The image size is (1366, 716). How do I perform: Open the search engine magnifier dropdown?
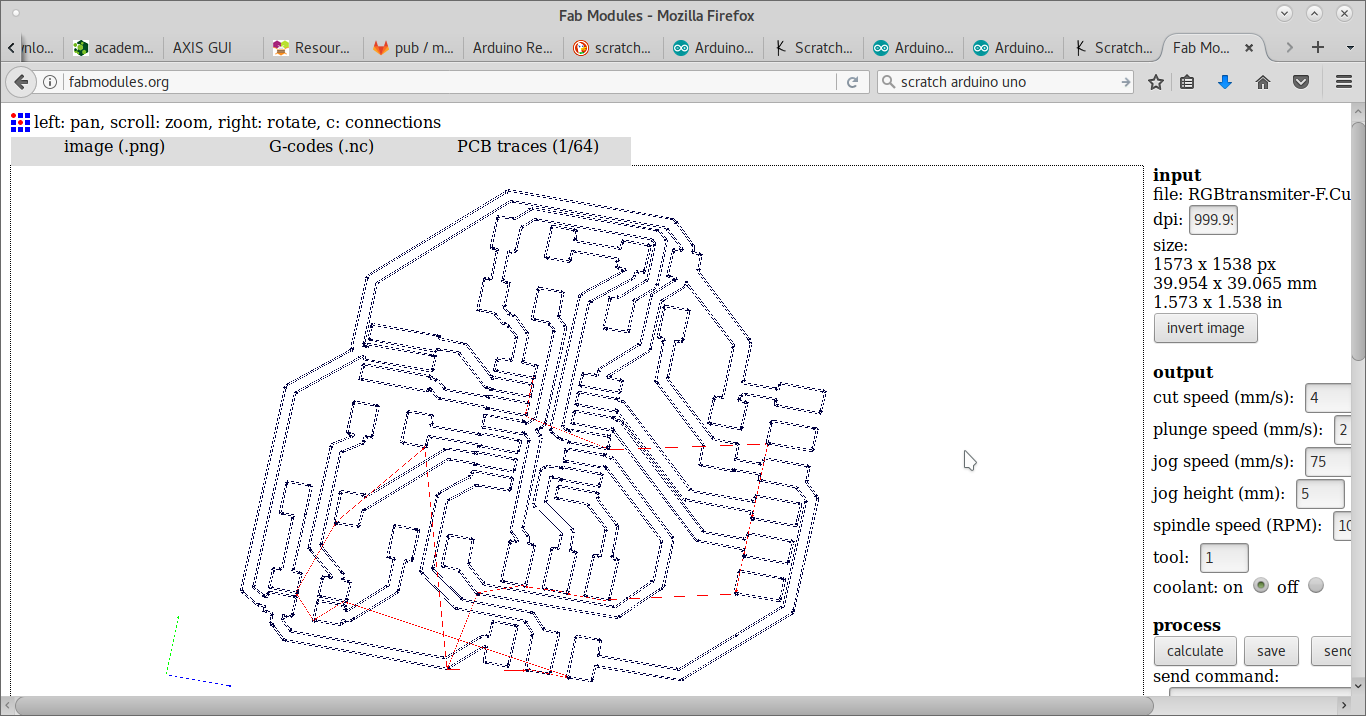[x=888, y=82]
